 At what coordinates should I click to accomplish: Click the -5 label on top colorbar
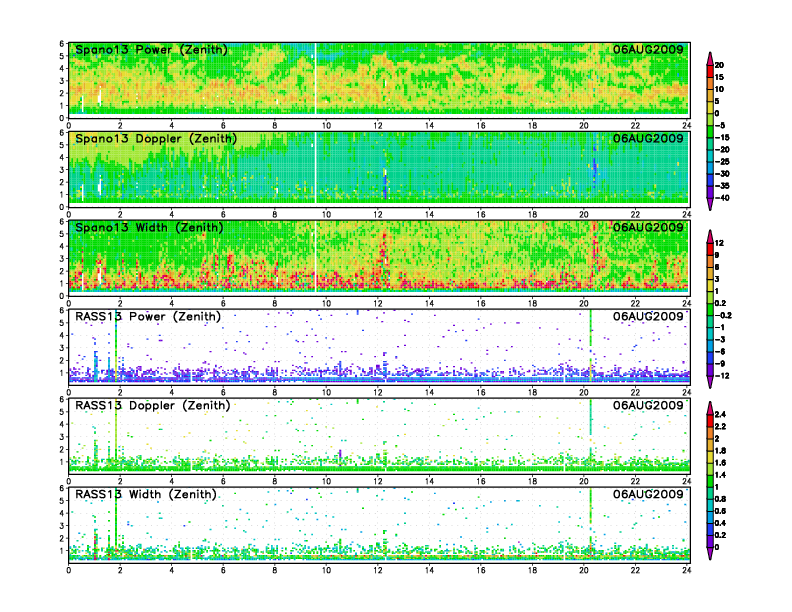coord(720,125)
